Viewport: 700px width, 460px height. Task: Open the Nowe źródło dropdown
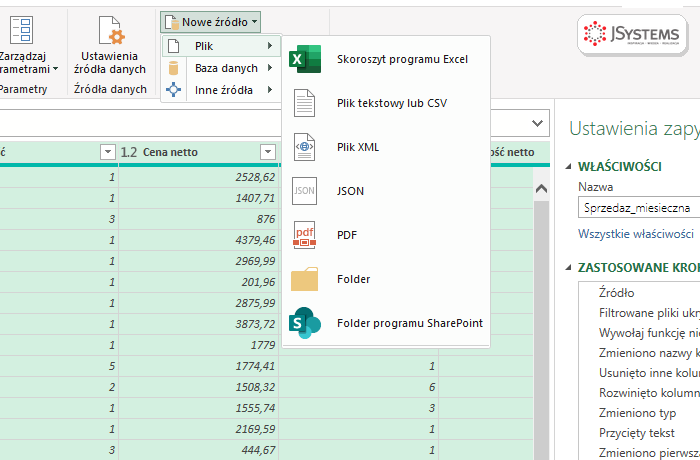[x=210, y=22]
